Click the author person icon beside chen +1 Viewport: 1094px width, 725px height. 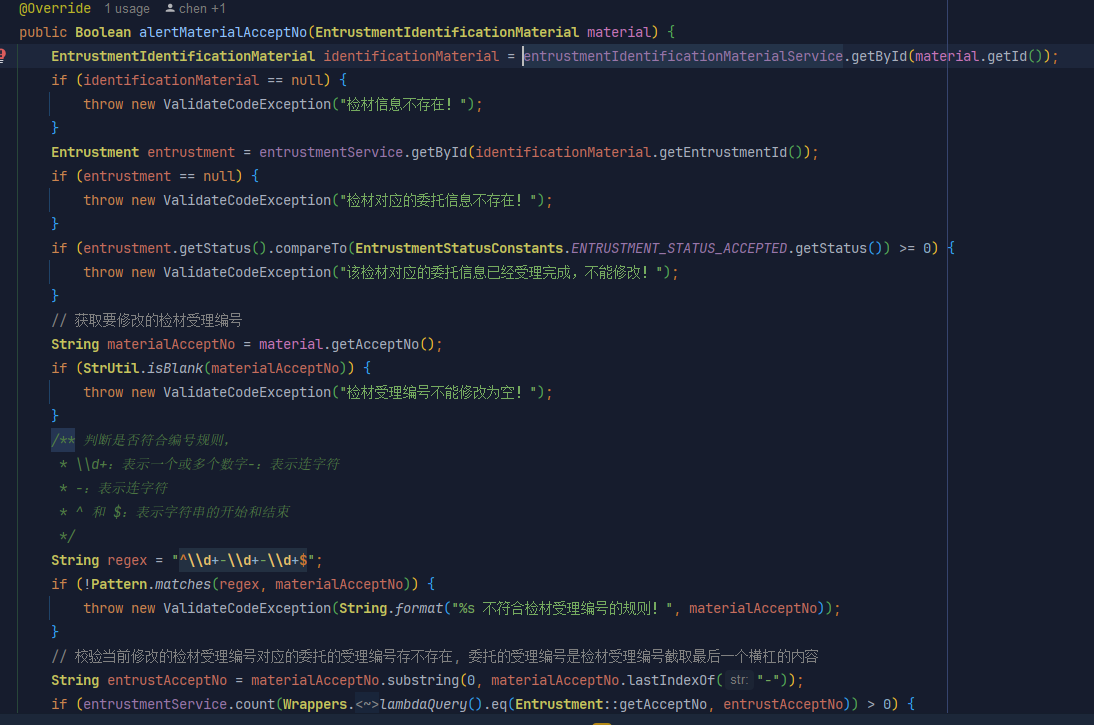coord(169,9)
